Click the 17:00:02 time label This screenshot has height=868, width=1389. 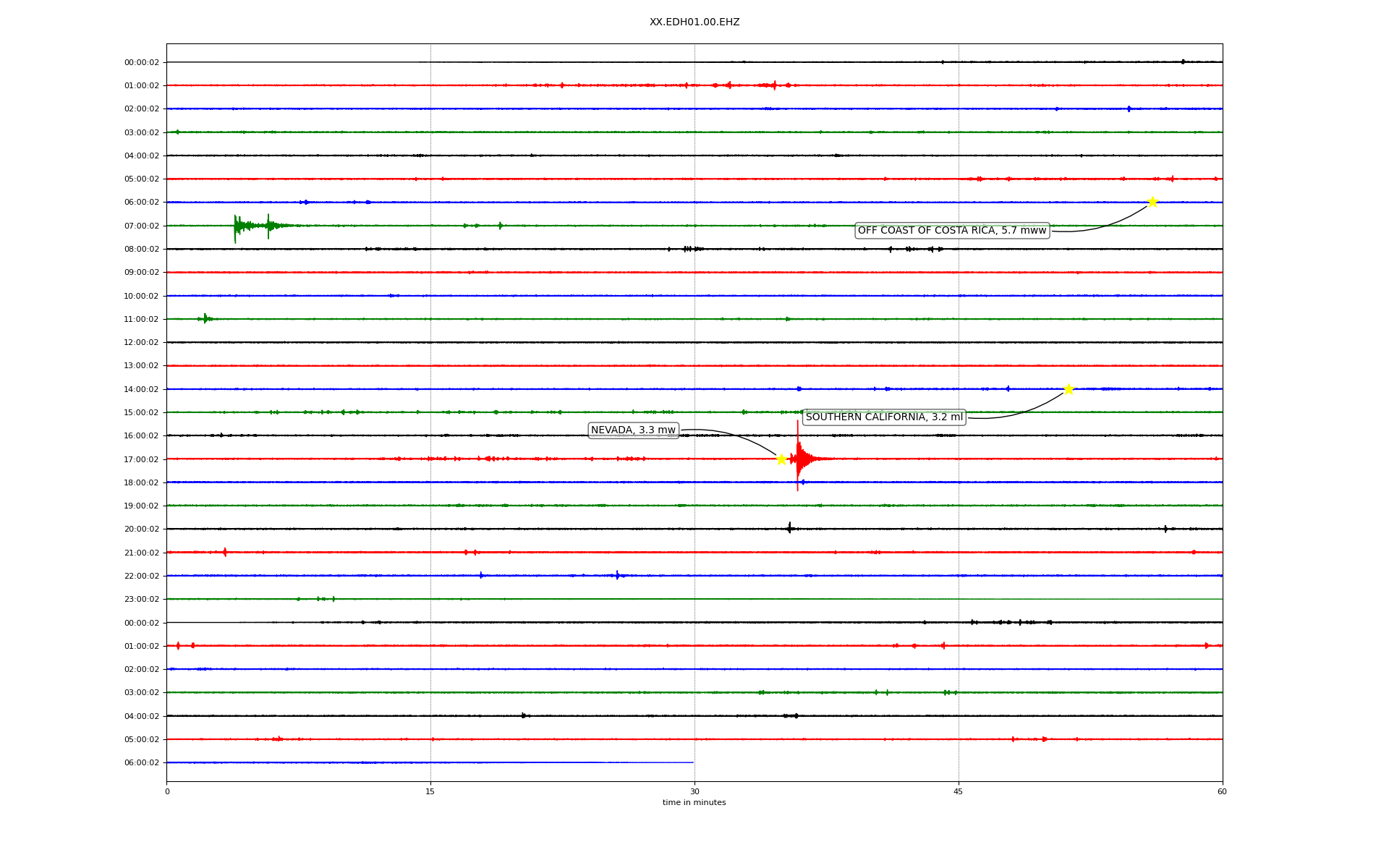click(141, 459)
